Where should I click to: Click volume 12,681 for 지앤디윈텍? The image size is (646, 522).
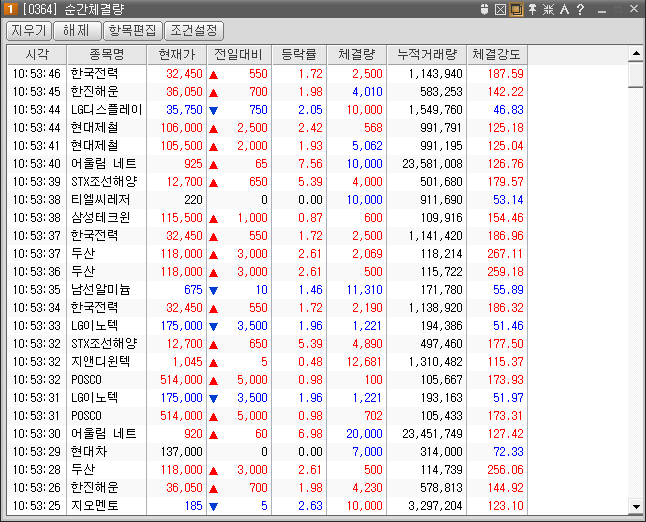tap(365, 362)
